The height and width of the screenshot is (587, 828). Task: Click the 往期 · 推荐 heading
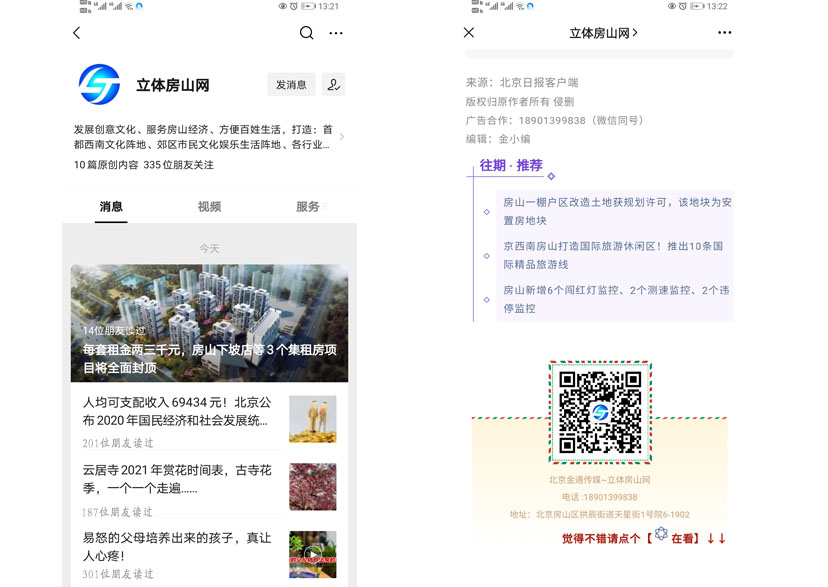pos(511,165)
